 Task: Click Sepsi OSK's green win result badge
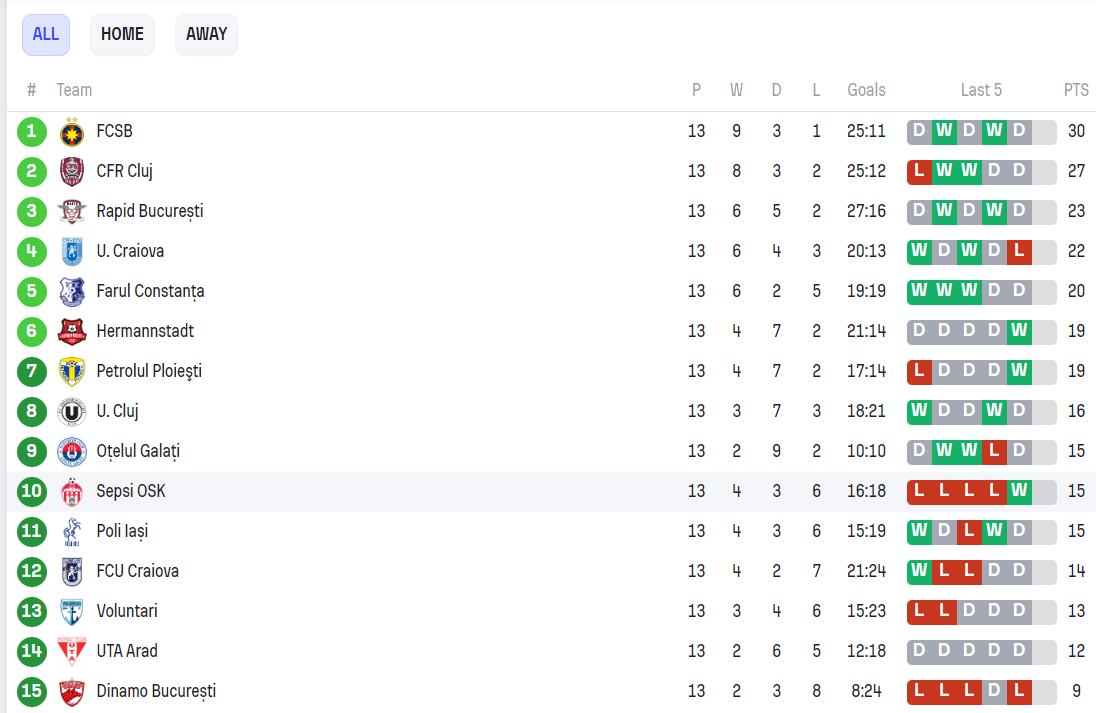pyautogui.click(x=1019, y=491)
